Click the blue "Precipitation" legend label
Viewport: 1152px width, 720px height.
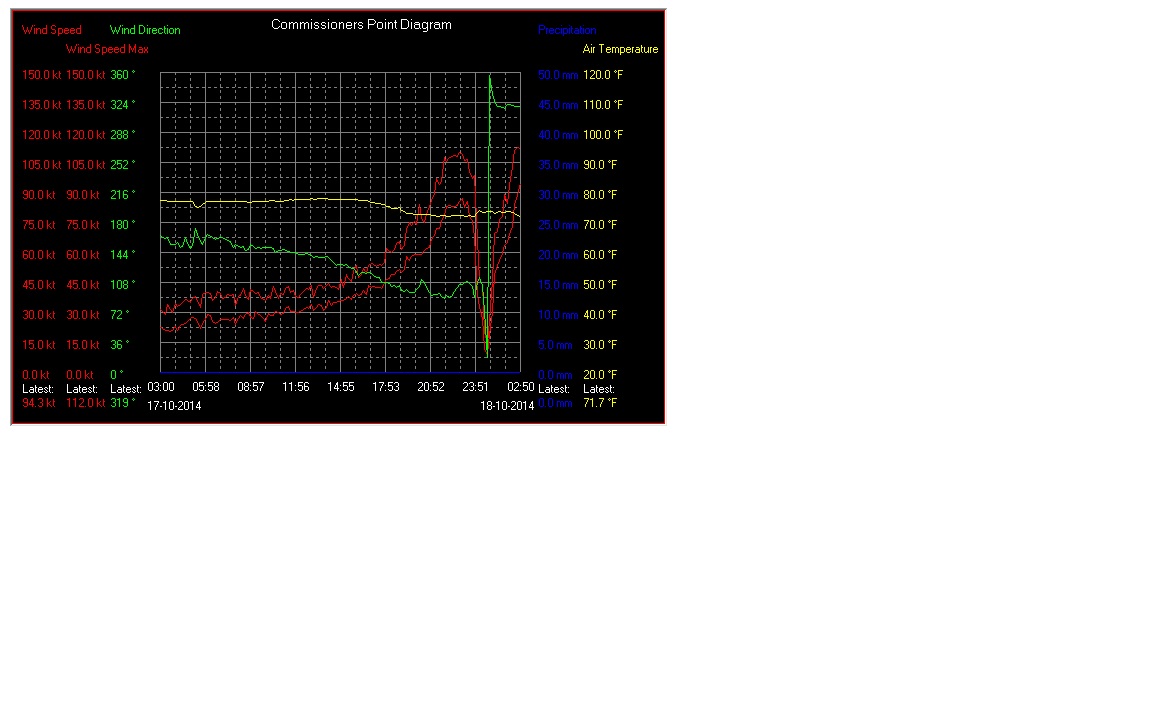coord(566,30)
